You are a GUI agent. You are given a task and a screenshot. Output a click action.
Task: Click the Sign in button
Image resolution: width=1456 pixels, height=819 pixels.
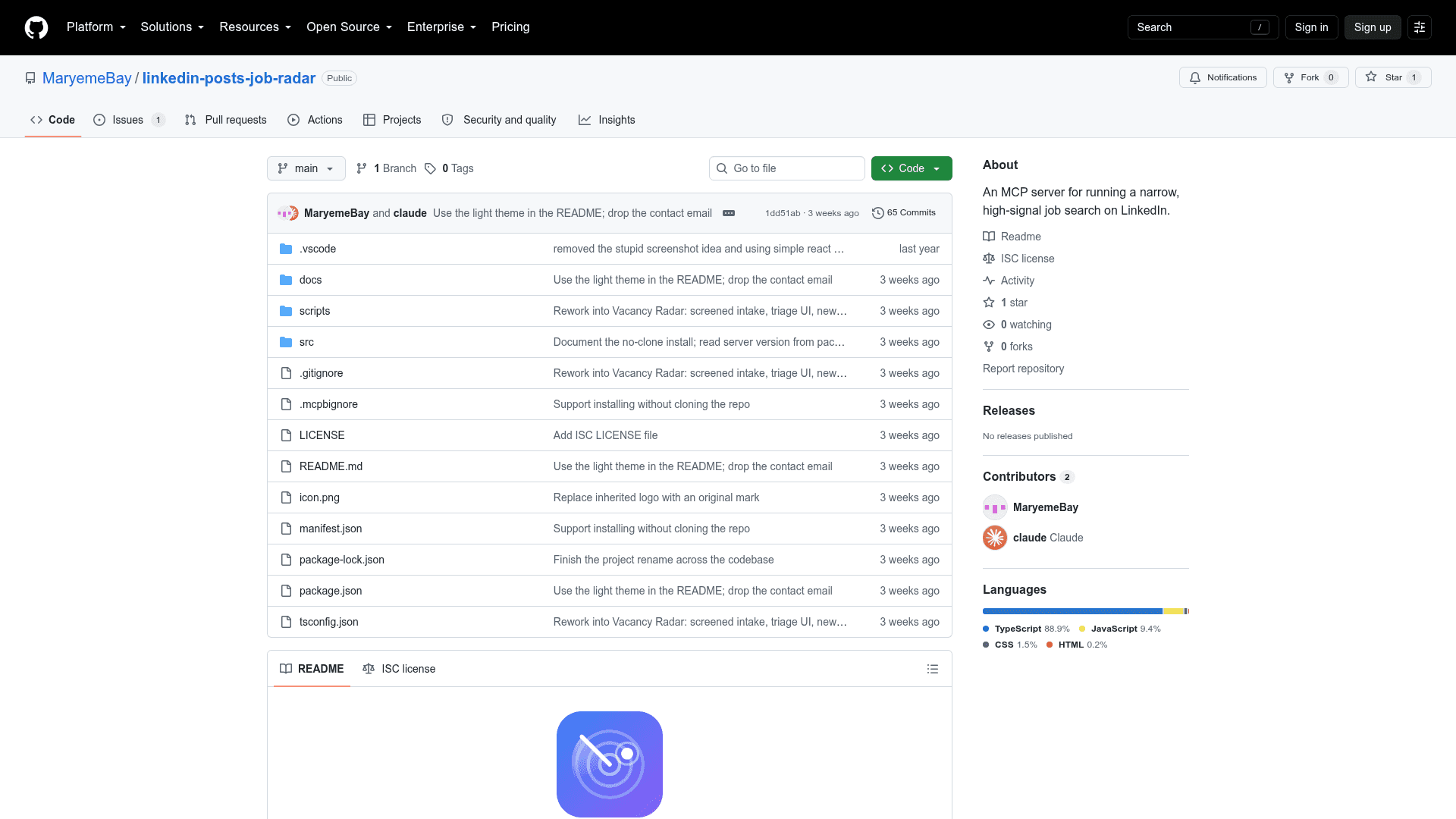point(1311,27)
